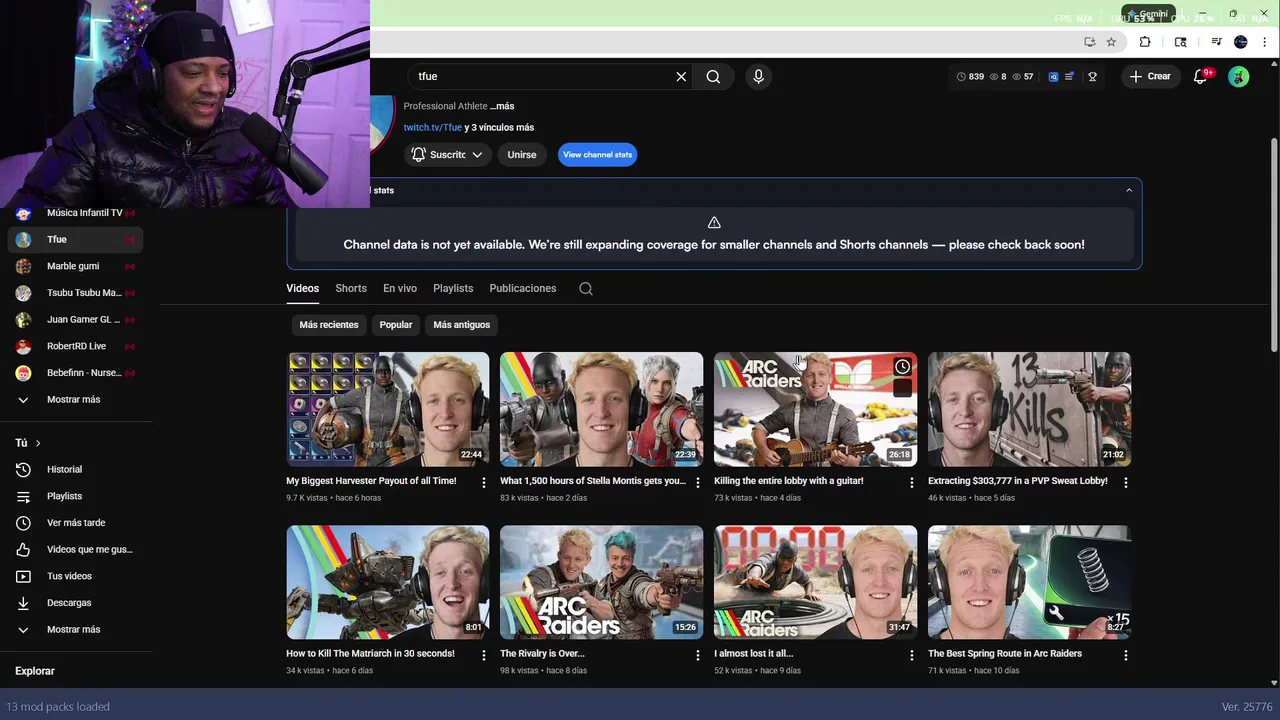The image size is (1280, 720).
Task: Expand channel description with ...más
Action: click(x=502, y=106)
